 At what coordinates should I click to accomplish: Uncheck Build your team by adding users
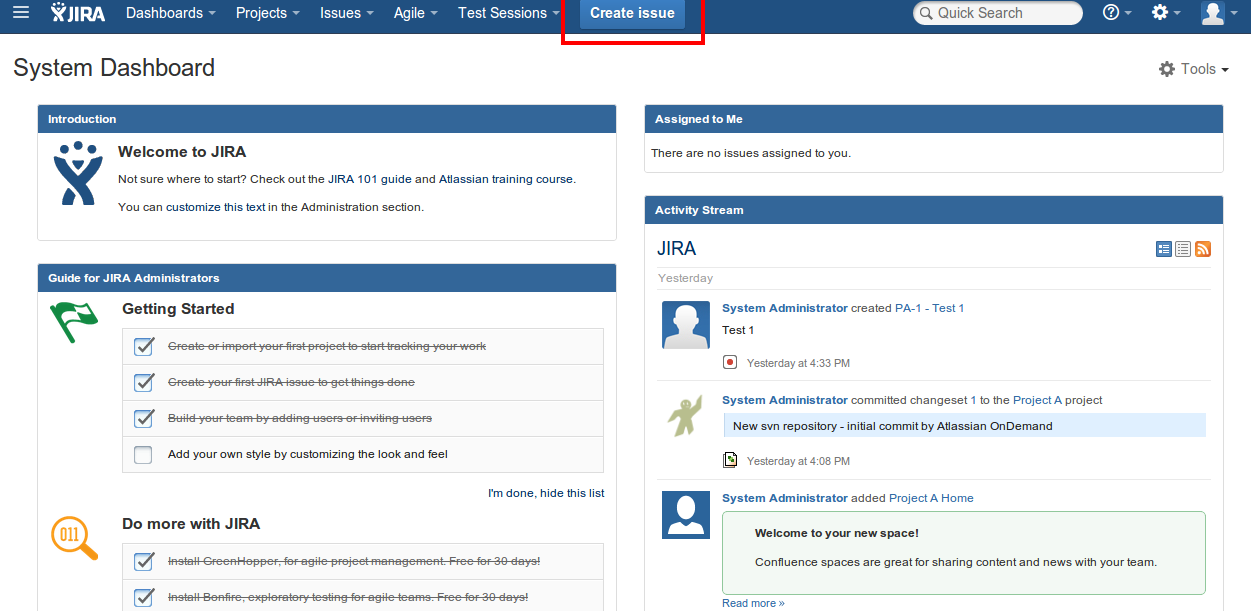(x=144, y=418)
